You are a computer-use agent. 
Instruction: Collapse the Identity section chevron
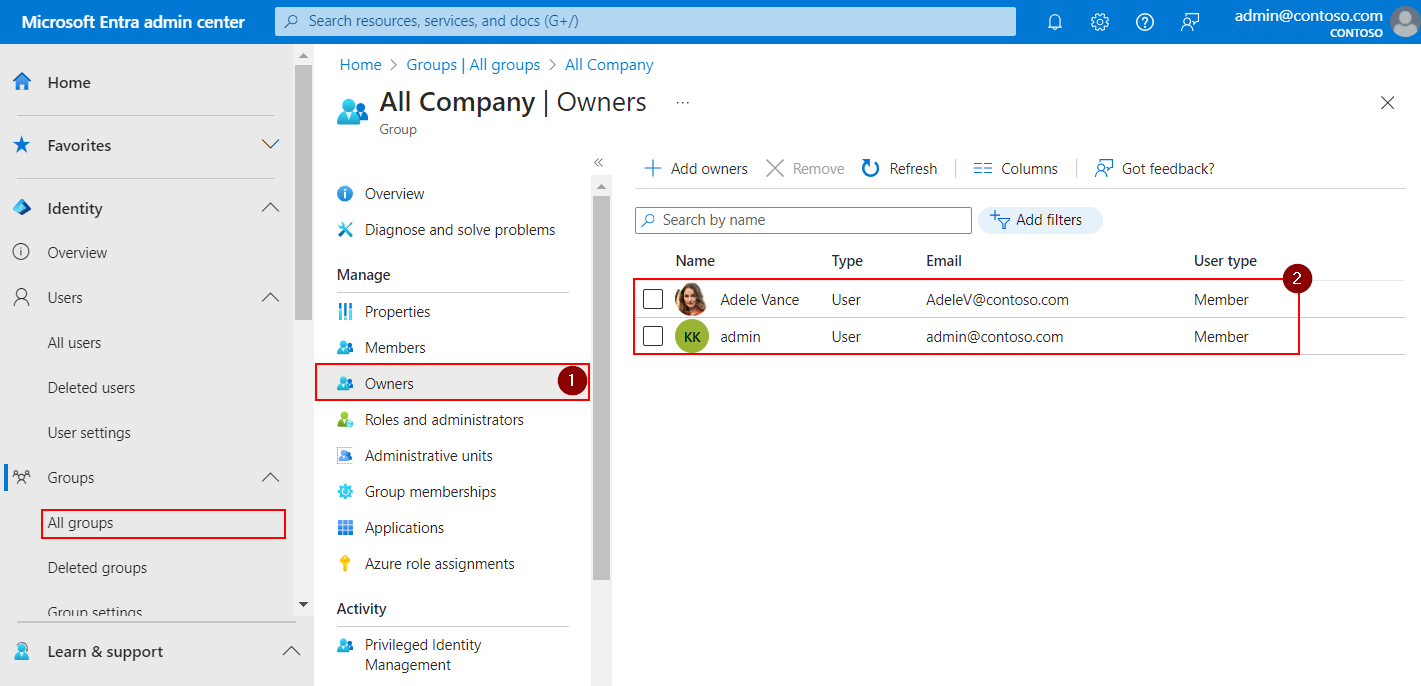(x=269, y=207)
